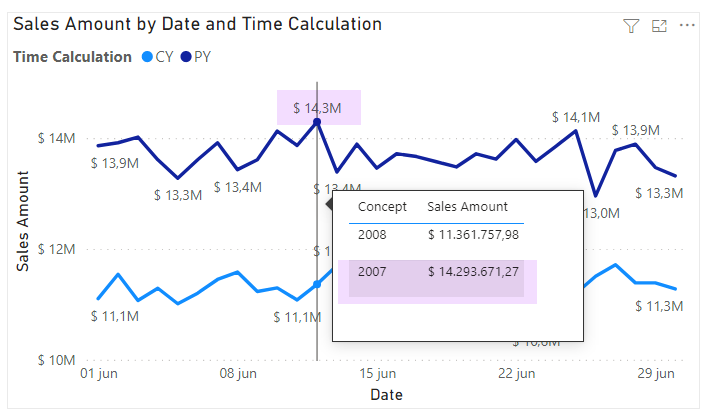
Task: Click the highlighted PY data point marker
Action: coord(317,122)
